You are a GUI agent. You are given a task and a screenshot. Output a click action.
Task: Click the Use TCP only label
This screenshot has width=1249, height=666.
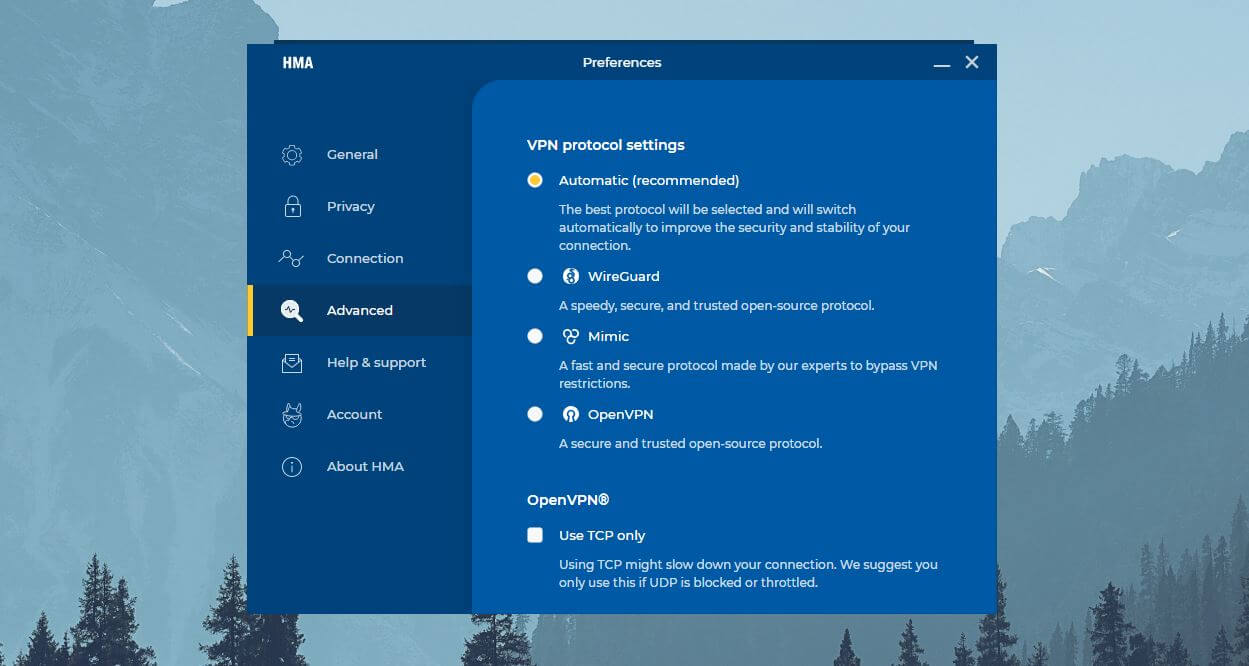[602, 536]
